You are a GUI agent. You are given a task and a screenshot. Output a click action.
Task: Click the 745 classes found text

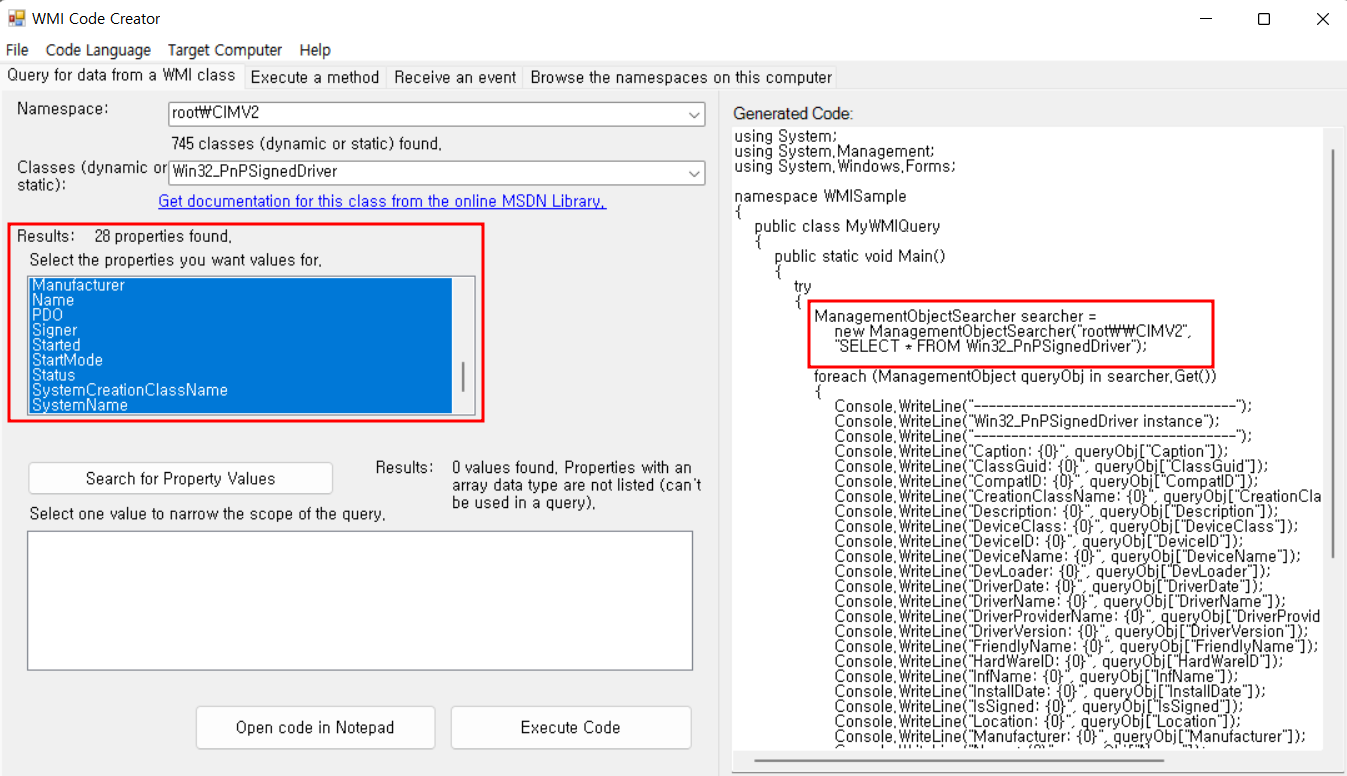(x=306, y=143)
